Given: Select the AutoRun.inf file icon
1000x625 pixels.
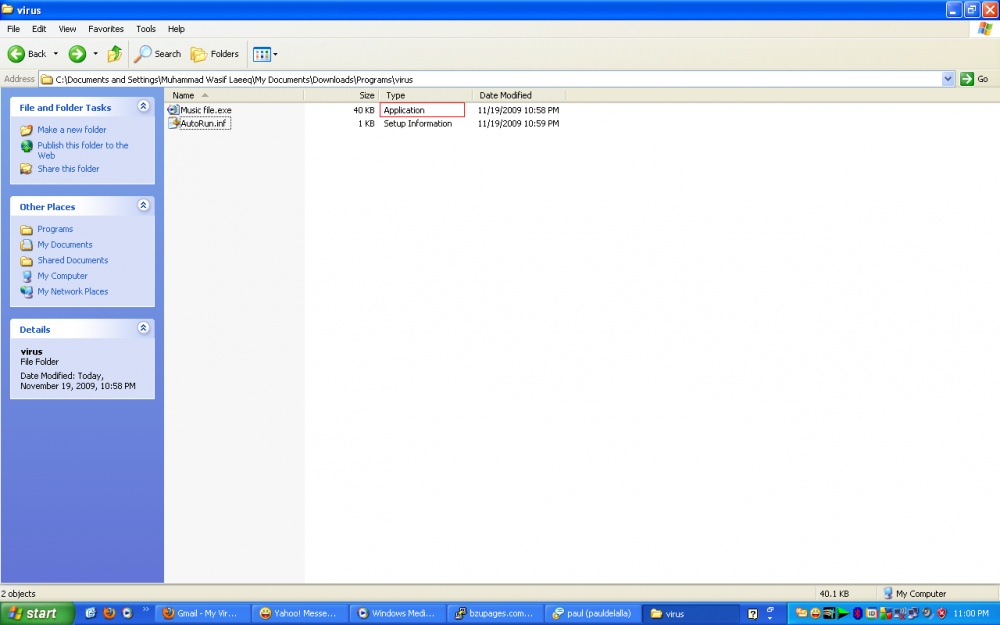Looking at the screenshot, I should point(173,123).
